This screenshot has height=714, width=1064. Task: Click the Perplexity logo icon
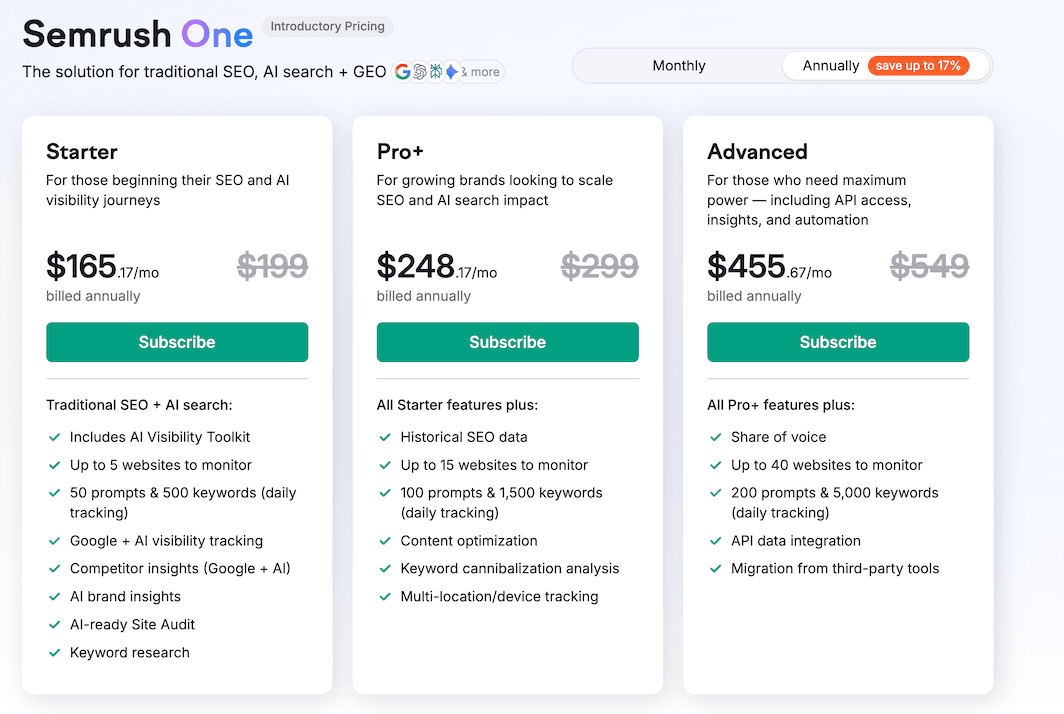pyautogui.click(x=436, y=72)
